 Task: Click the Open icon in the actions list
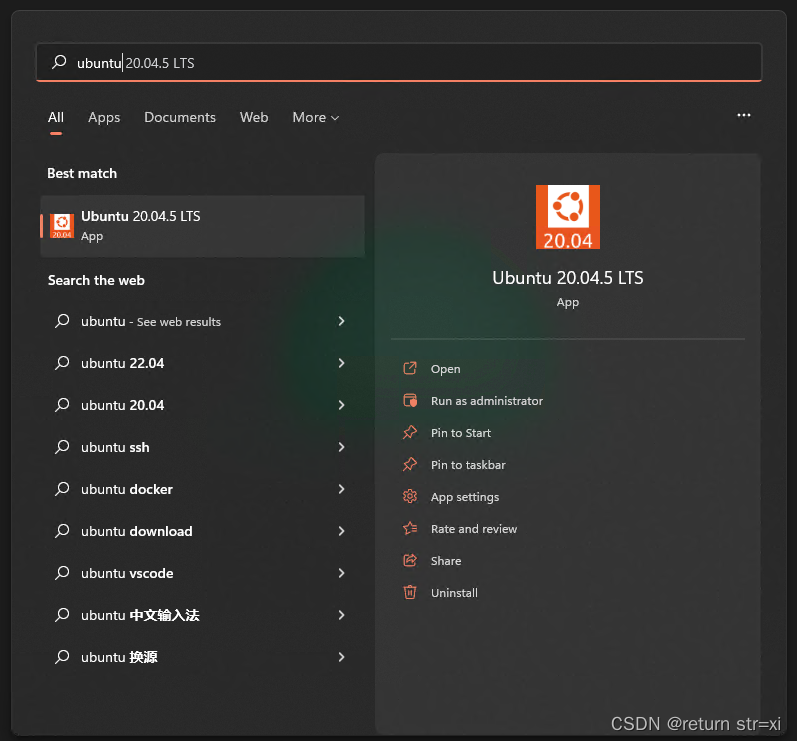pyautogui.click(x=410, y=368)
